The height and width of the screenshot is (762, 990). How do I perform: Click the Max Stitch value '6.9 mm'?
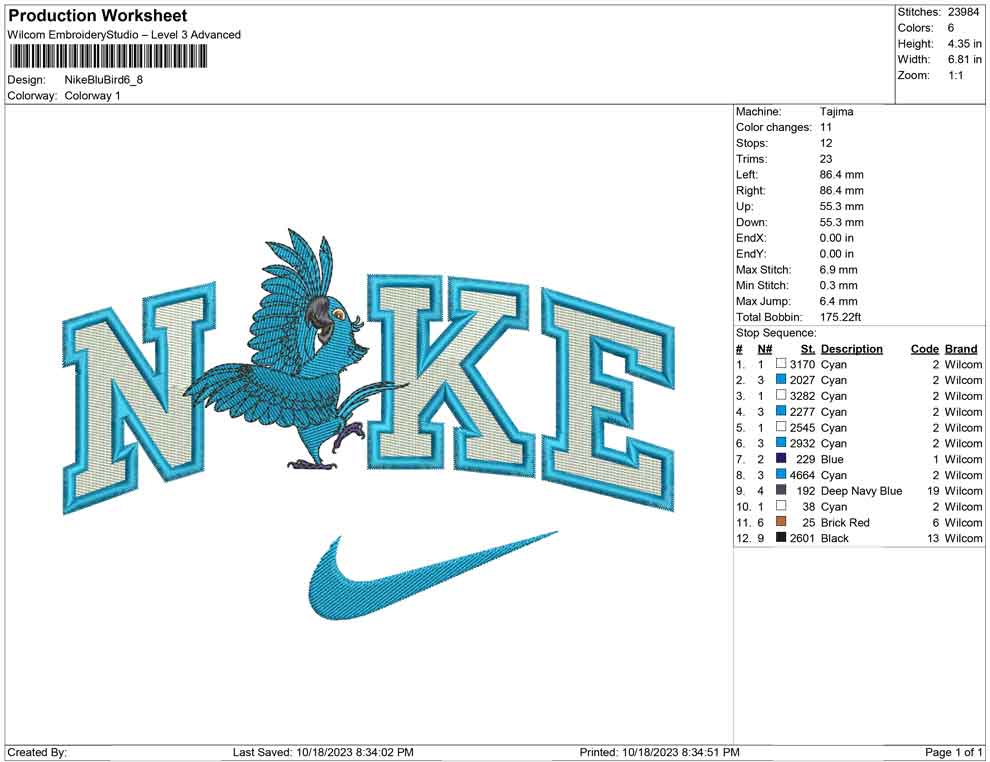pyautogui.click(x=838, y=270)
